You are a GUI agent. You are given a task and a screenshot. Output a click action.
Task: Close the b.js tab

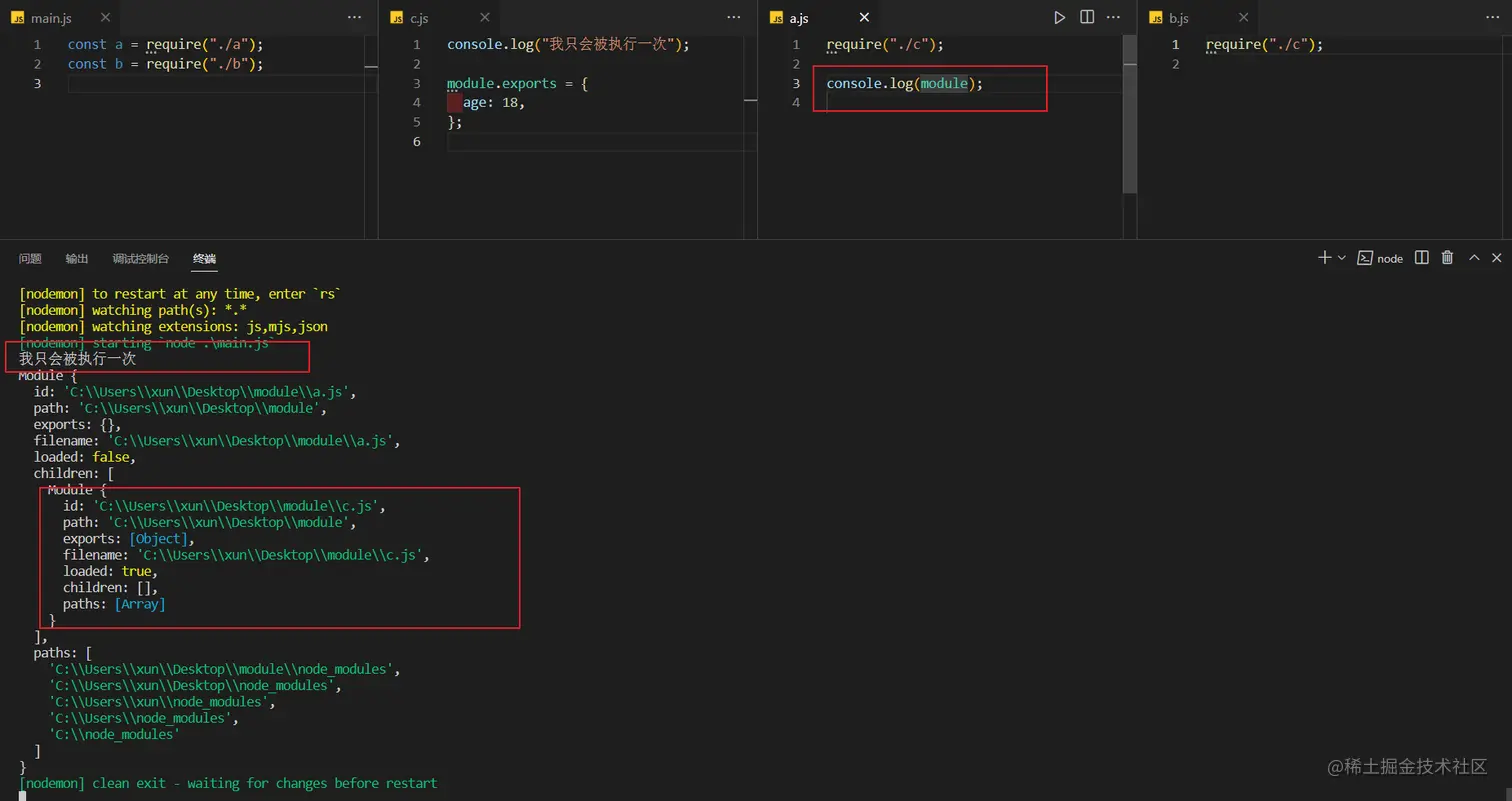[1243, 18]
